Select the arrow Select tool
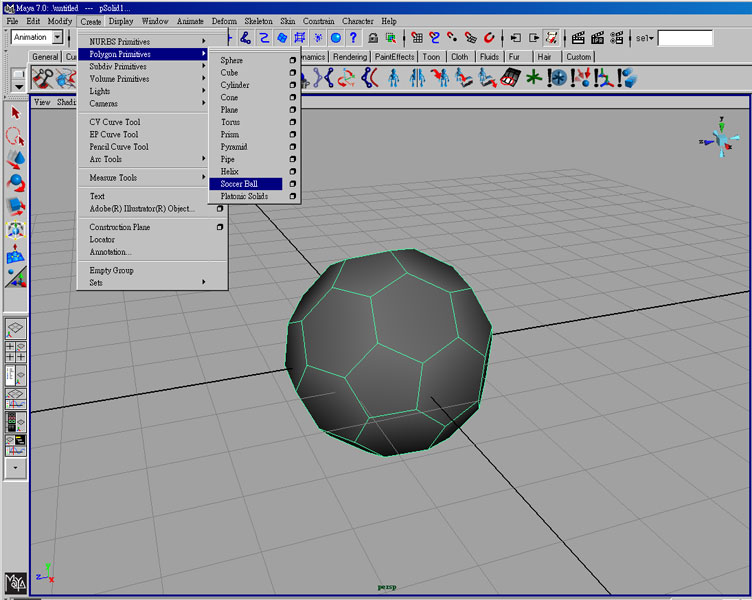Screen dimensions: 752x600 click(15, 113)
